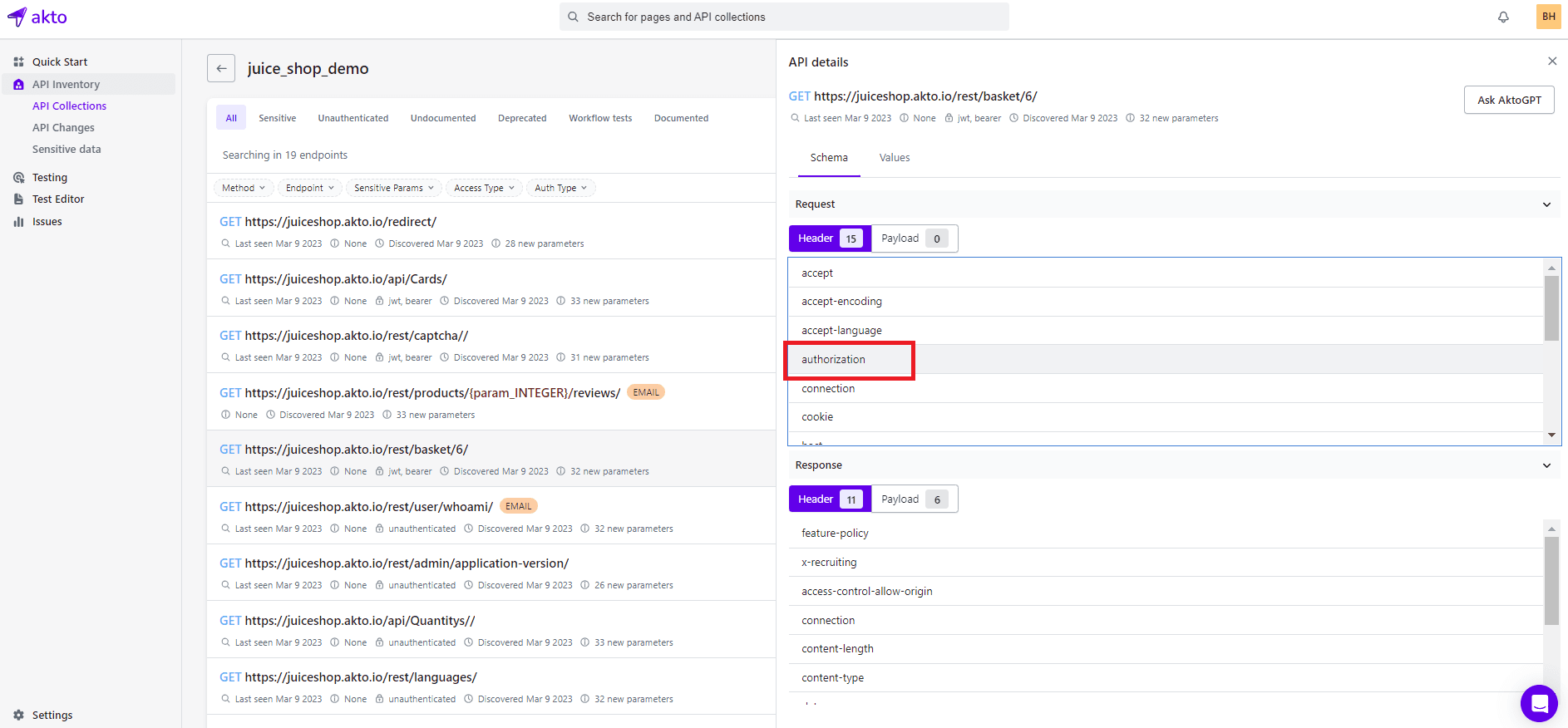Switch to the Sensitive tab
This screenshot has width=1568, height=728.
[x=277, y=118]
